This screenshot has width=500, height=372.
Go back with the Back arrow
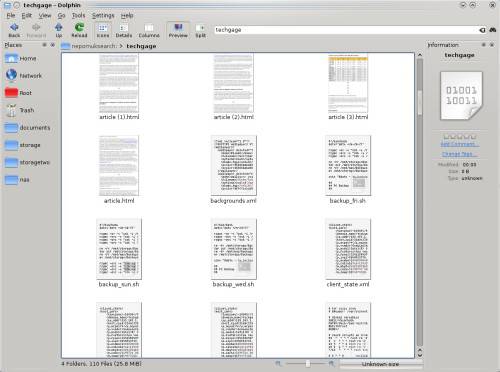pos(14,30)
